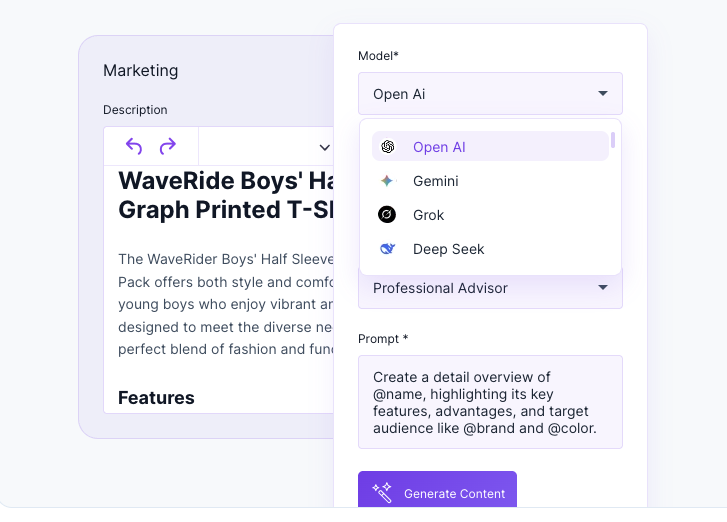Select Deep Seek option
The height and width of the screenshot is (522, 727).
tap(490, 249)
